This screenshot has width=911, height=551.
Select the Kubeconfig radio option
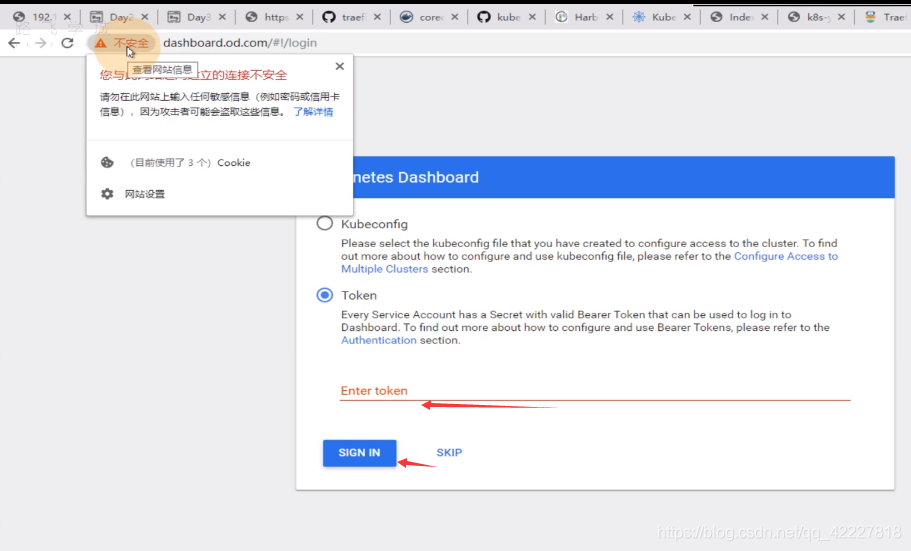click(325, 224)
